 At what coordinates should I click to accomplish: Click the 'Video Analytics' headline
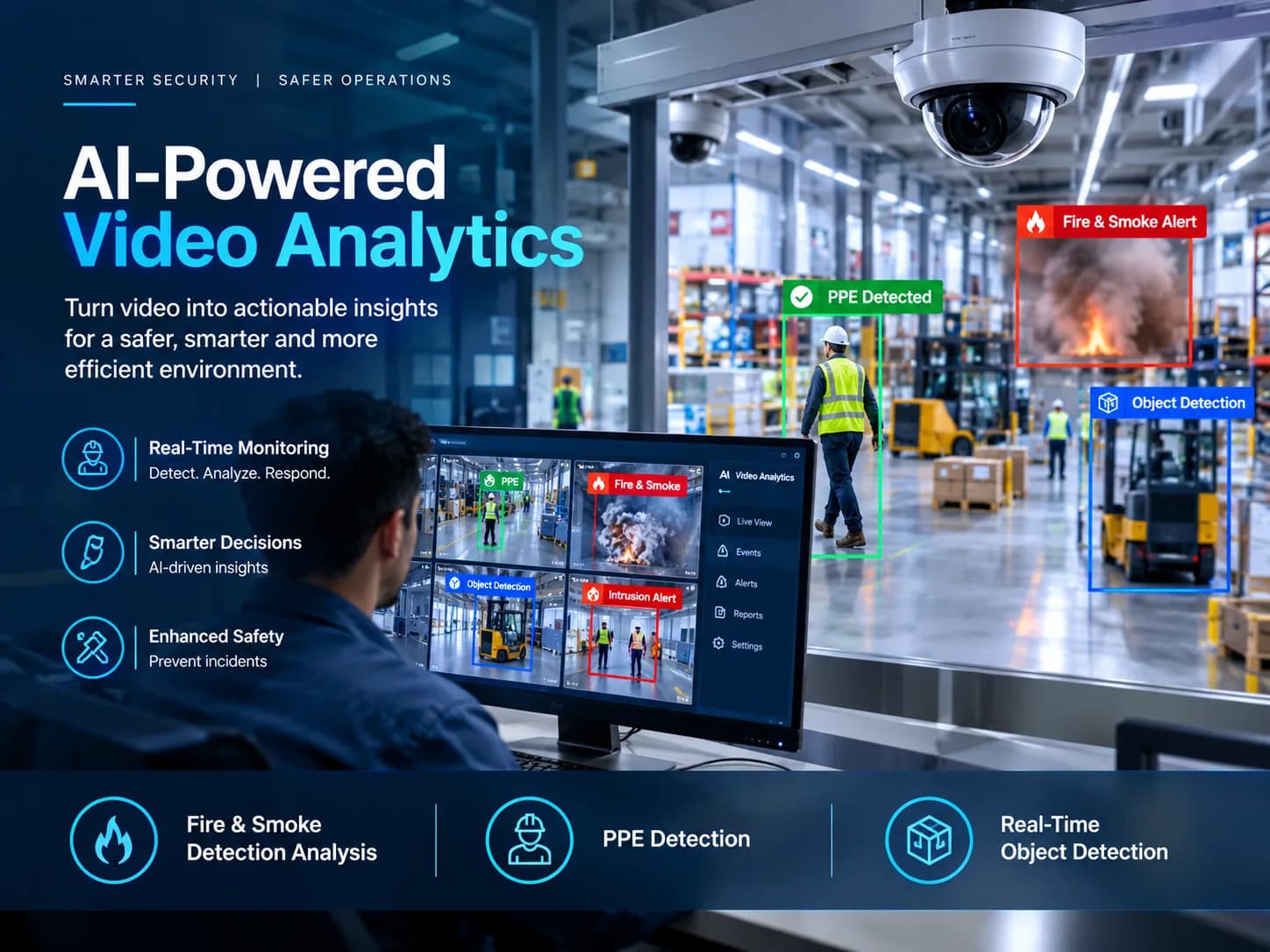point(324,239)
